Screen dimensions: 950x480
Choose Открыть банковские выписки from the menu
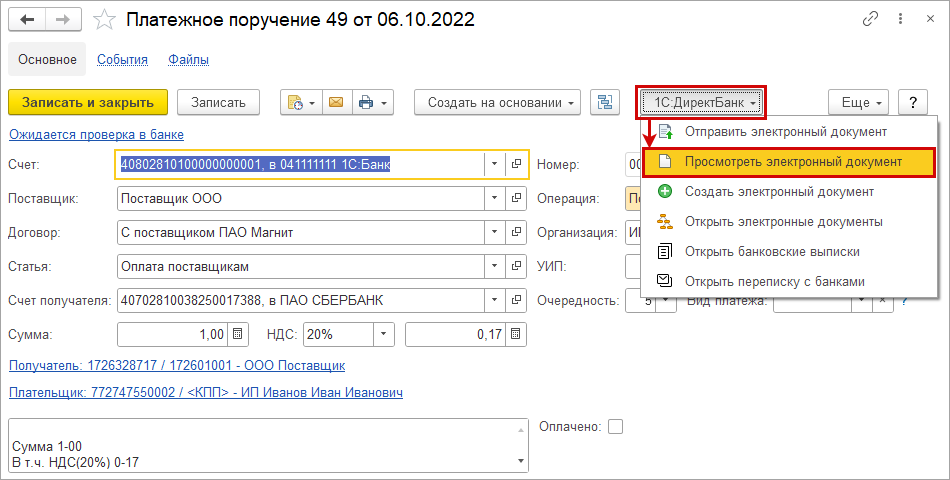[772, 251]
